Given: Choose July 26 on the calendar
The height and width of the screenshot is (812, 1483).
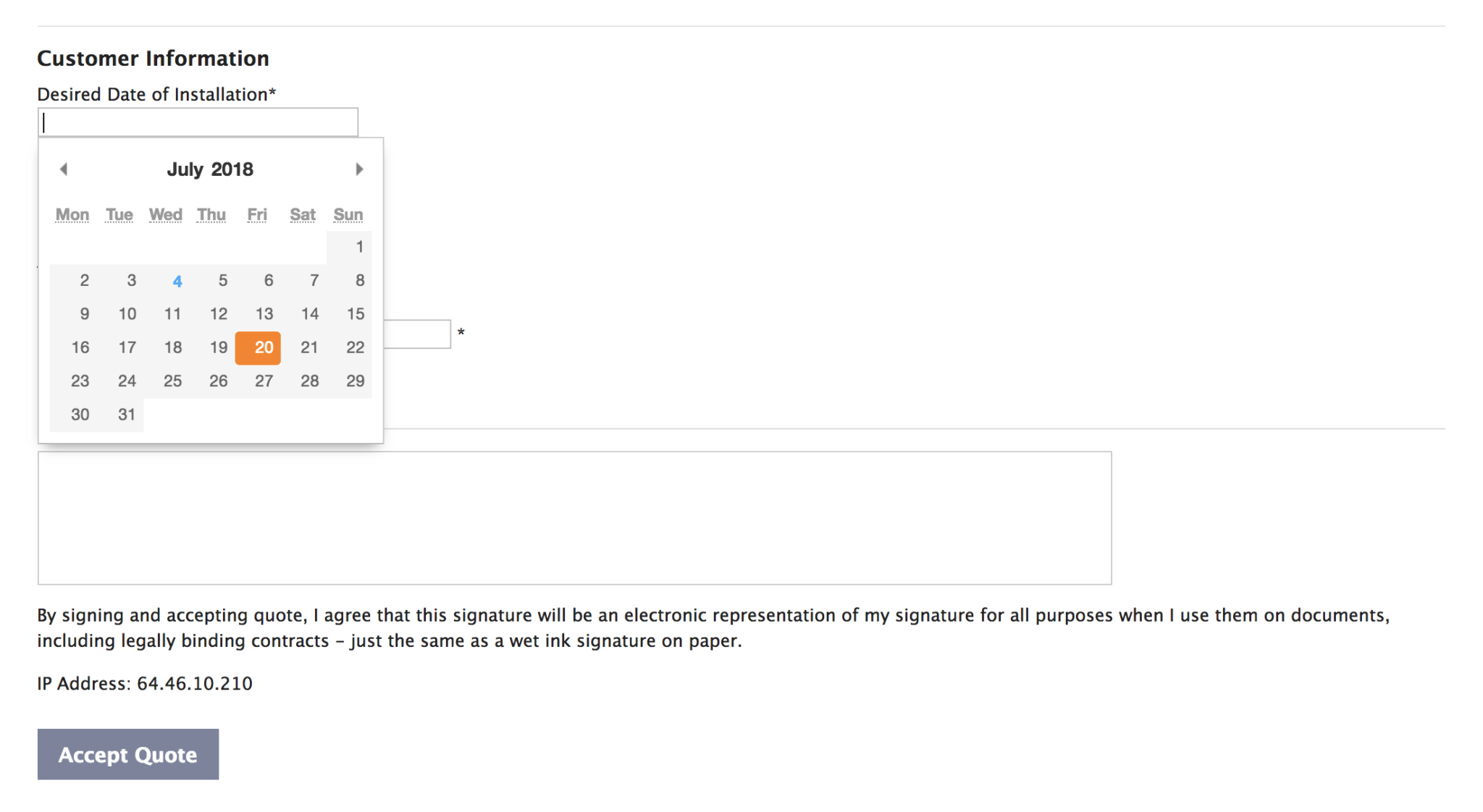Looking at the screenshot, I should [x=211, y=381].
